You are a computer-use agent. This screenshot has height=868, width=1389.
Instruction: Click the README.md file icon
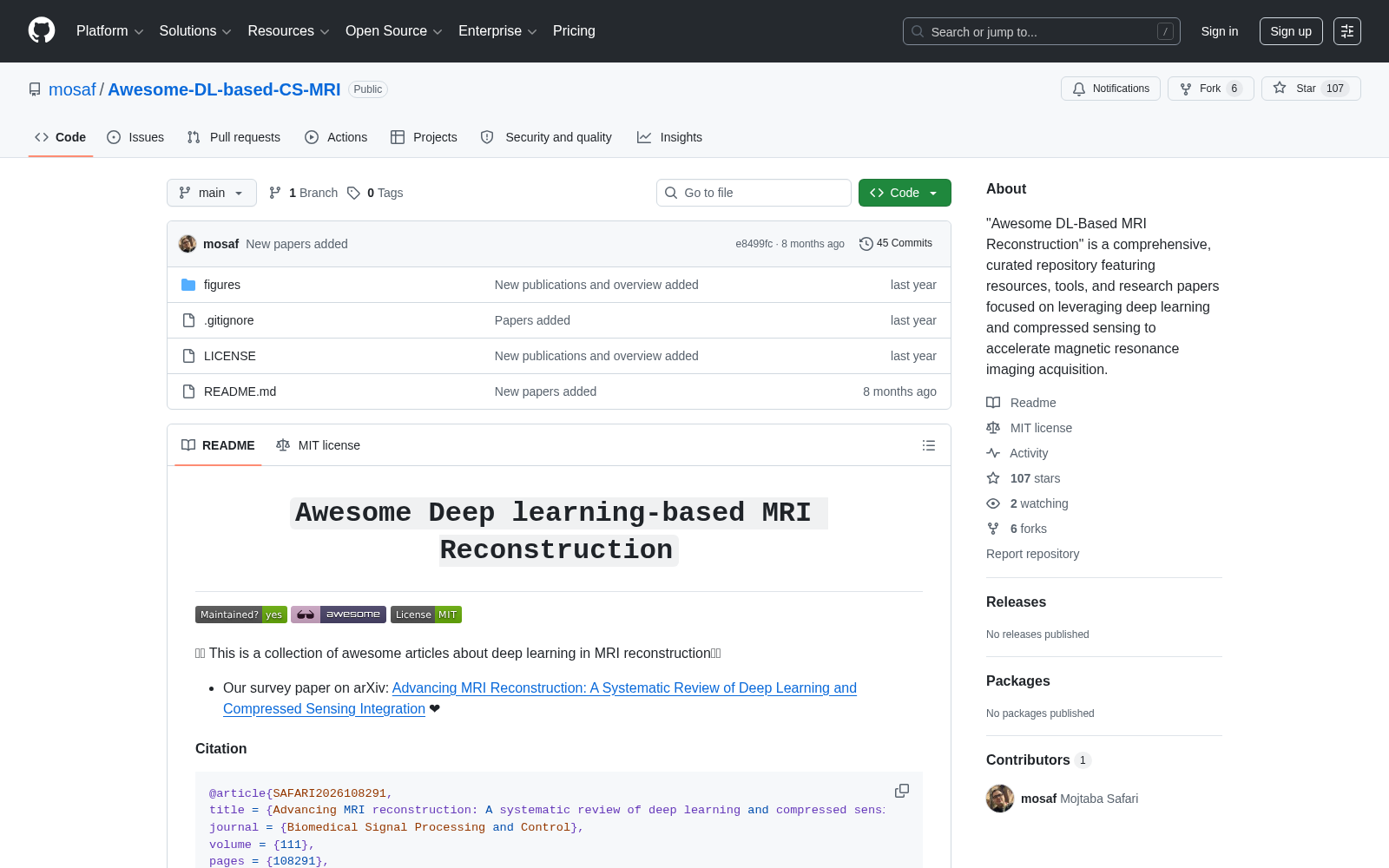(188, 391)
